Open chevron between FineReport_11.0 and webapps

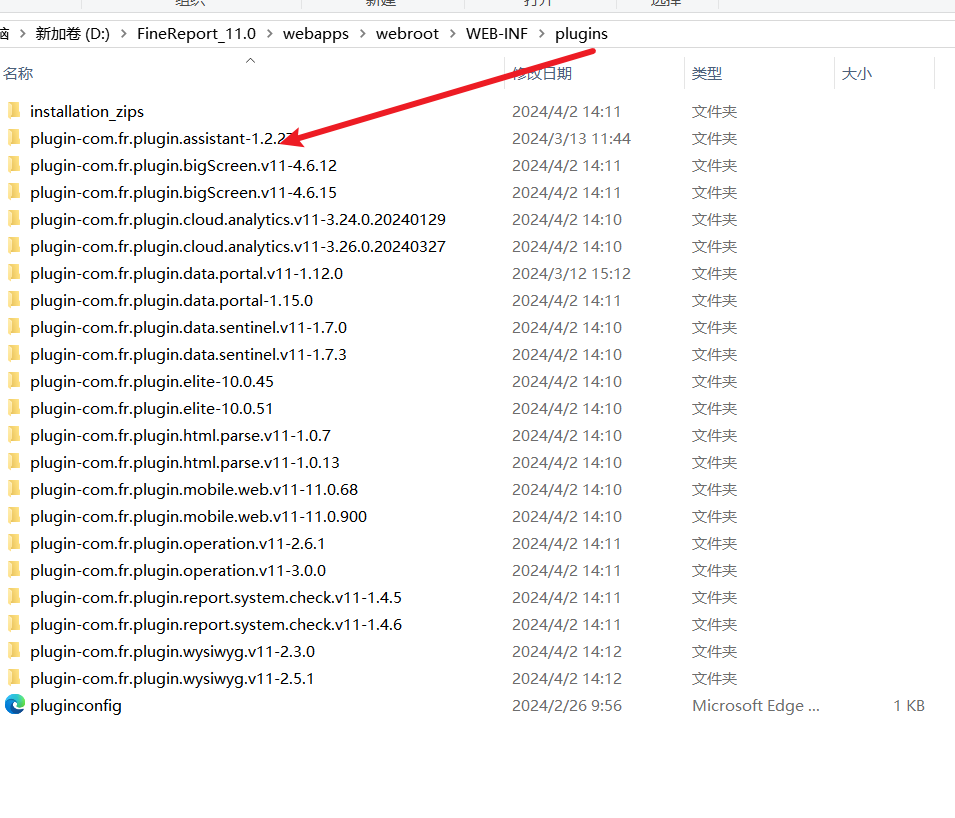[x=269, y=33]
